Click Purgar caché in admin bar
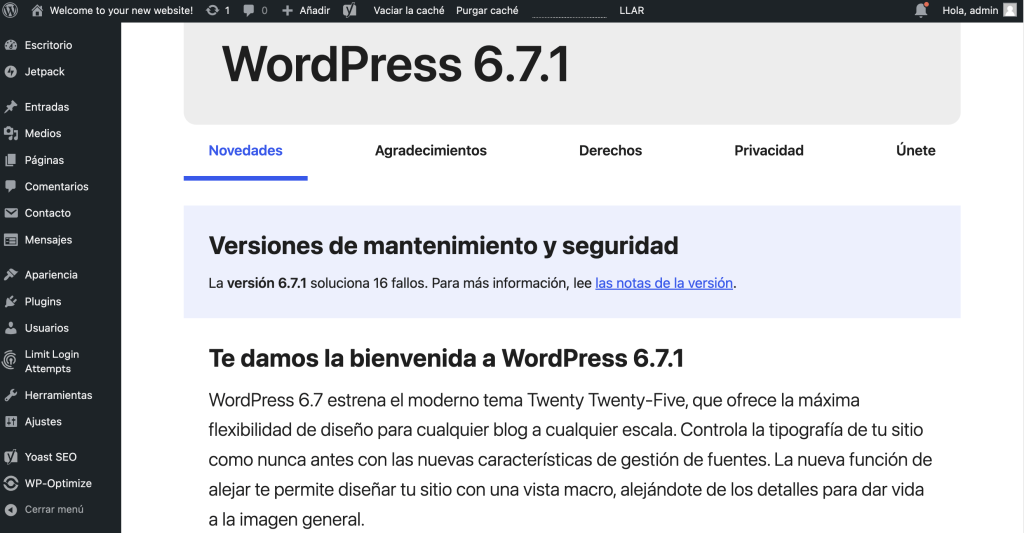Screen dimensions: 1024x533 487,10
